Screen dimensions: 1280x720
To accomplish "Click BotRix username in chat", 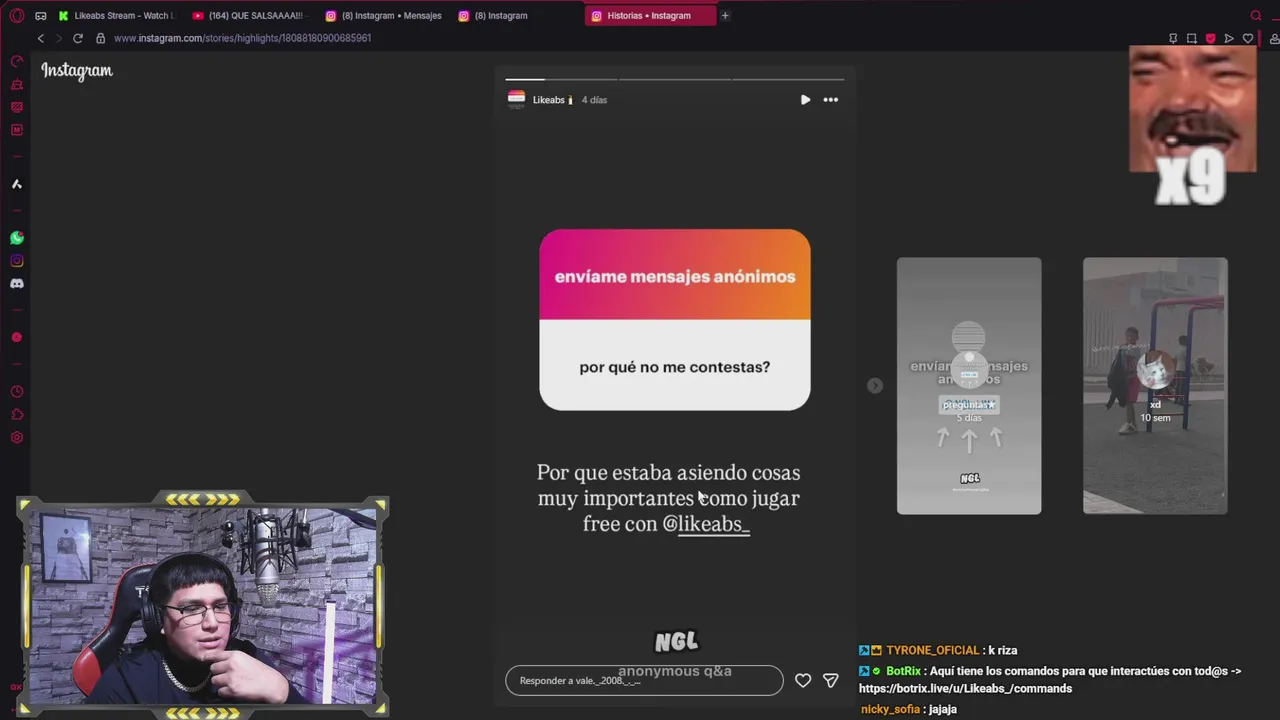I will 904,672.
